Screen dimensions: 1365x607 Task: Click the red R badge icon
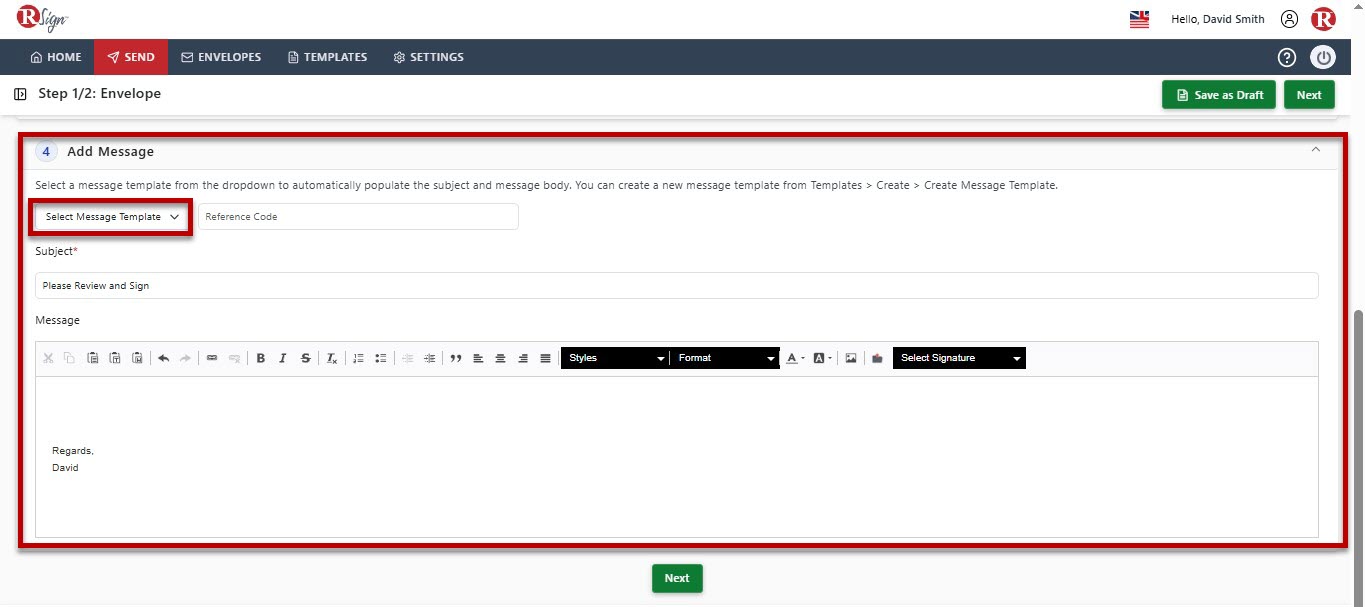coord(1323,19)
